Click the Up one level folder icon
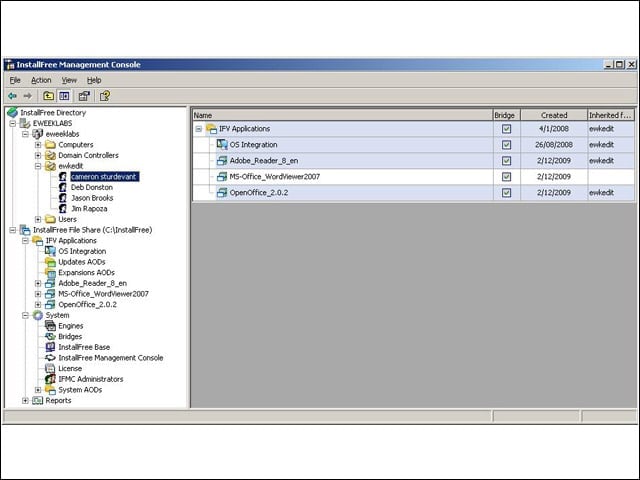The width and height of the screenshot is (640, 480). [49, 96]
